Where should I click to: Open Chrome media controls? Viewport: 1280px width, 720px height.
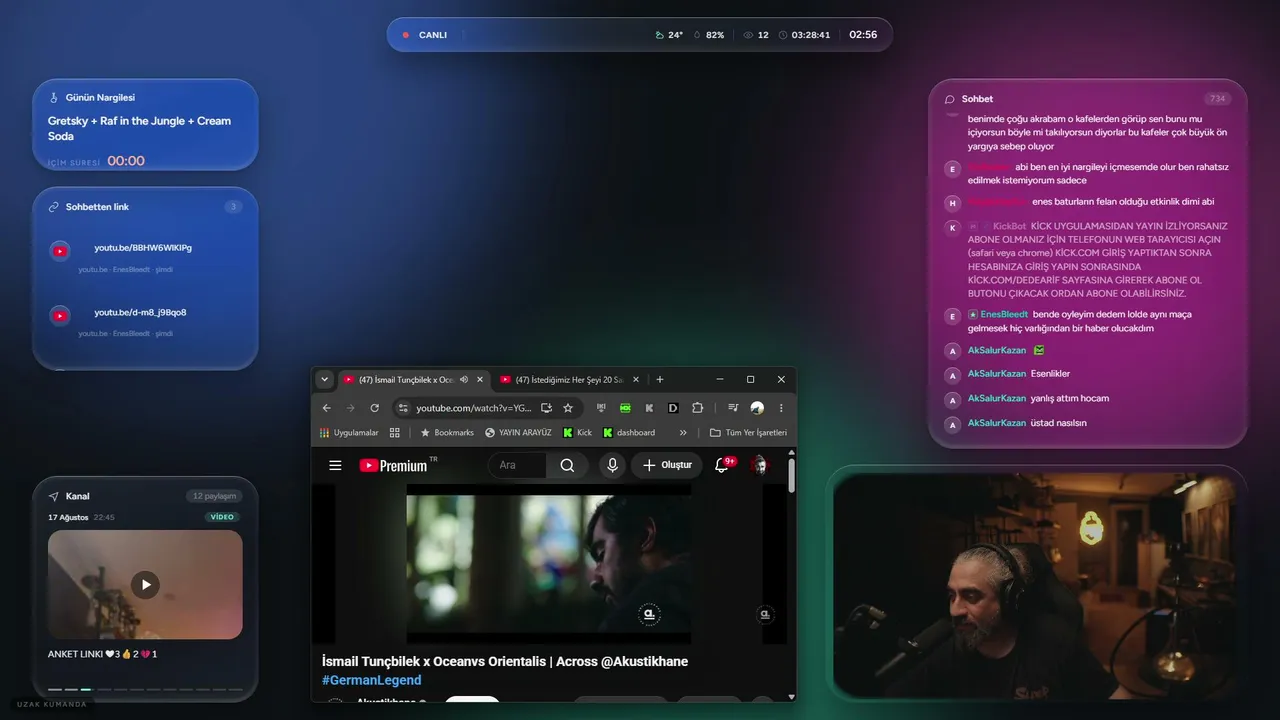733,408
